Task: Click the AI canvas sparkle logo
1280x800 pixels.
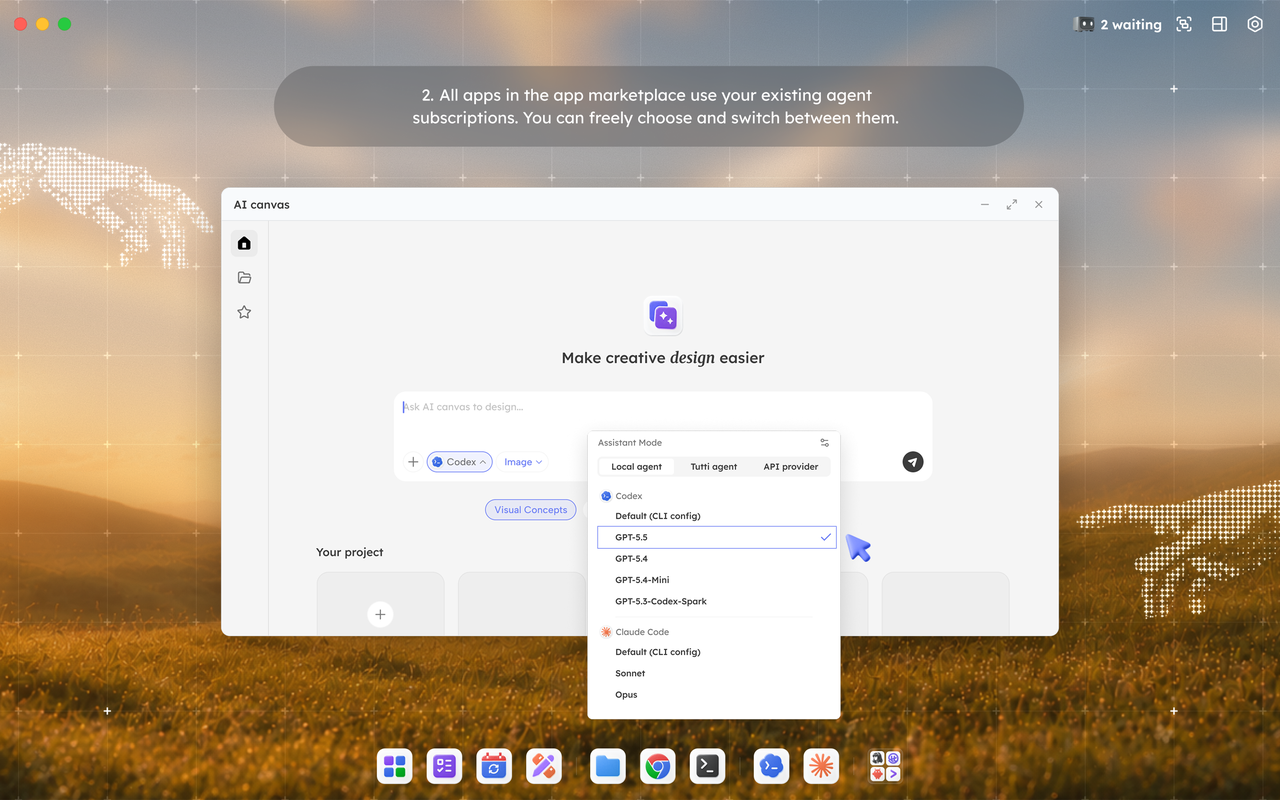Action: [663, 315]
